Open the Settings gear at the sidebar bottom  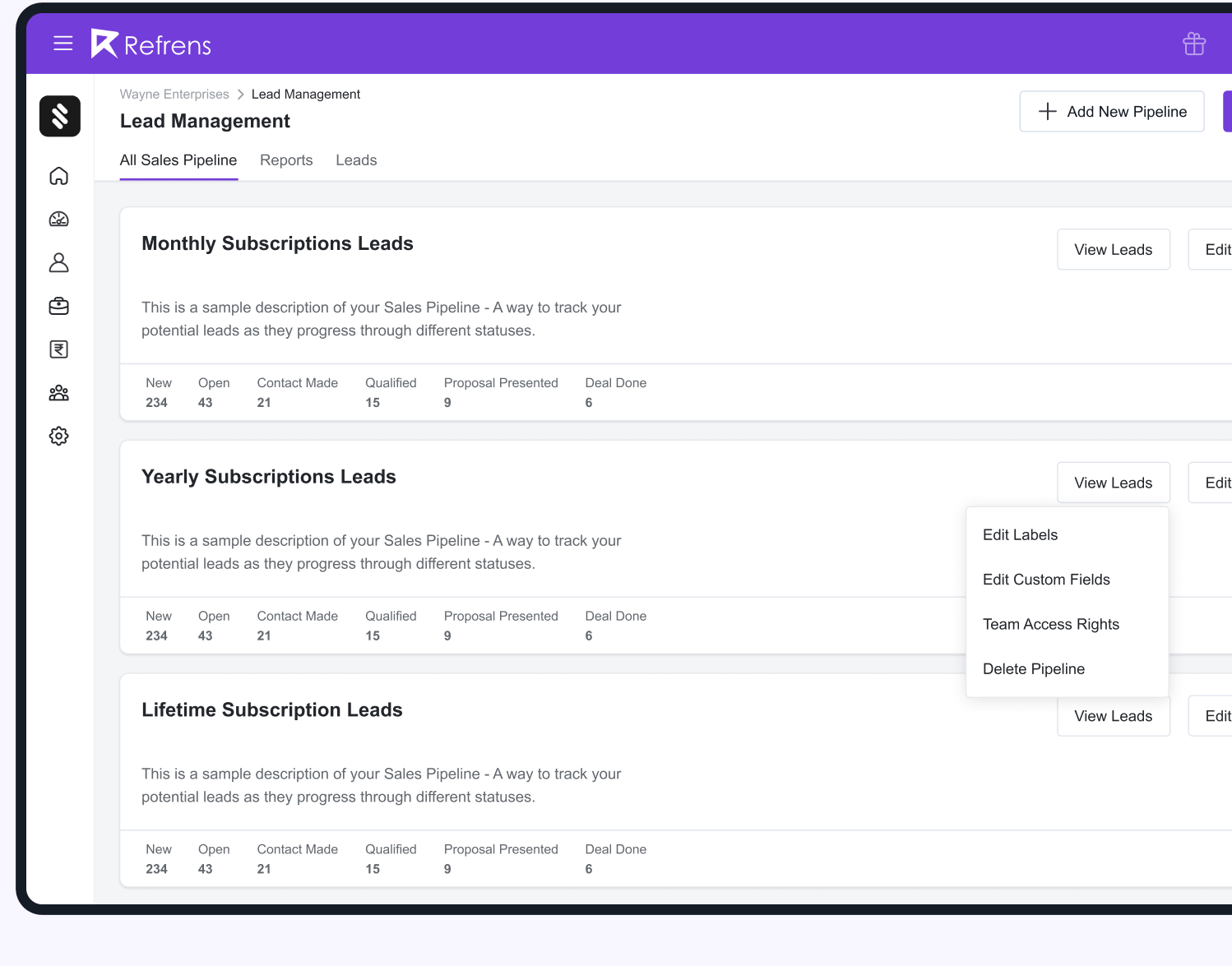point(58,436)
